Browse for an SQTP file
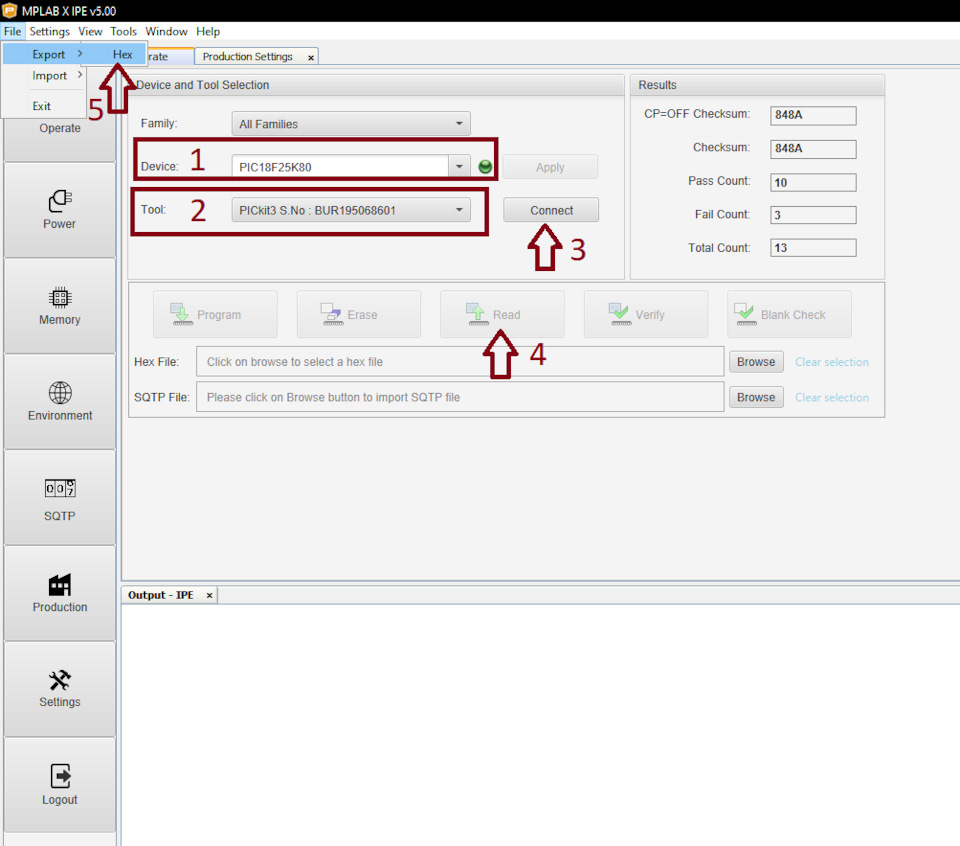Viewport: 960px width, 846px height. (756, 397)
